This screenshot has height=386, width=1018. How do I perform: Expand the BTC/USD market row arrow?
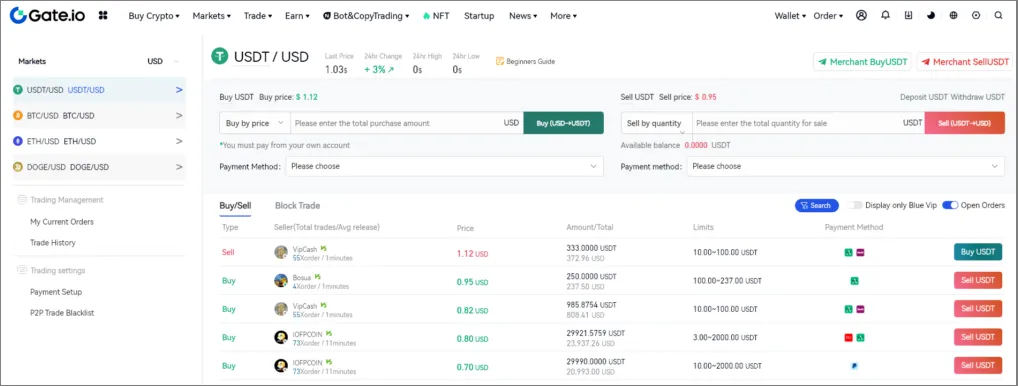click(179, 115)
